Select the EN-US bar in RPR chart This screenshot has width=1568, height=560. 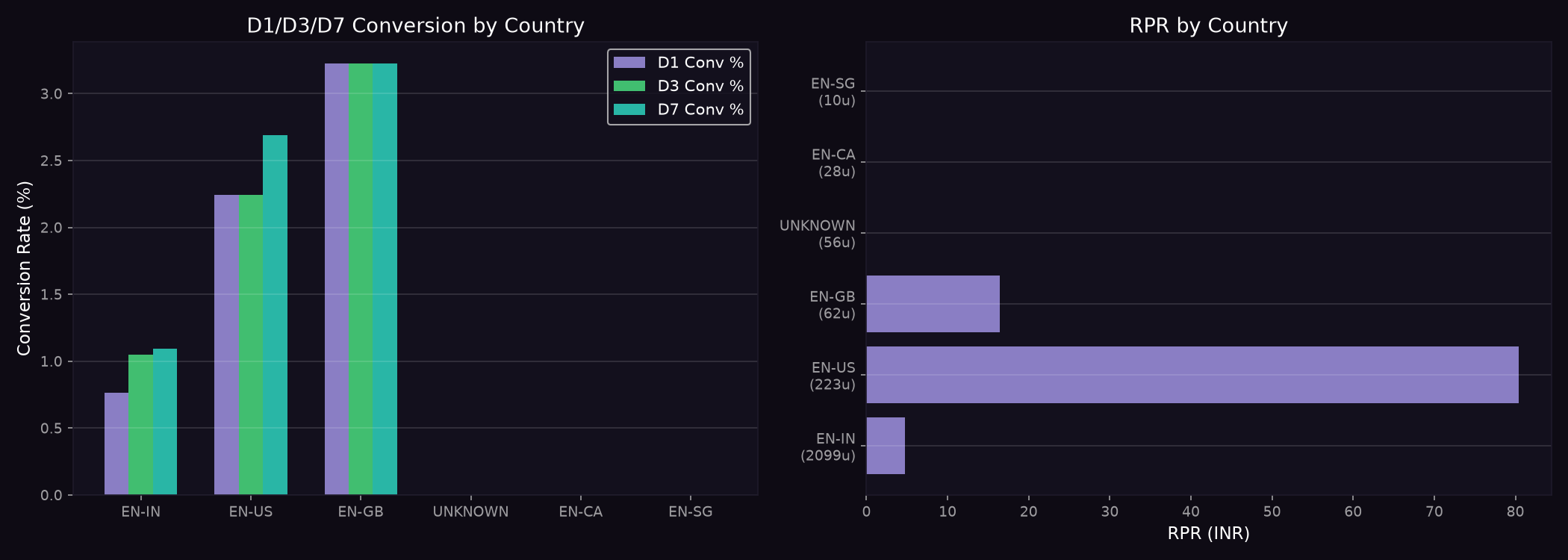click(1192, 375)
